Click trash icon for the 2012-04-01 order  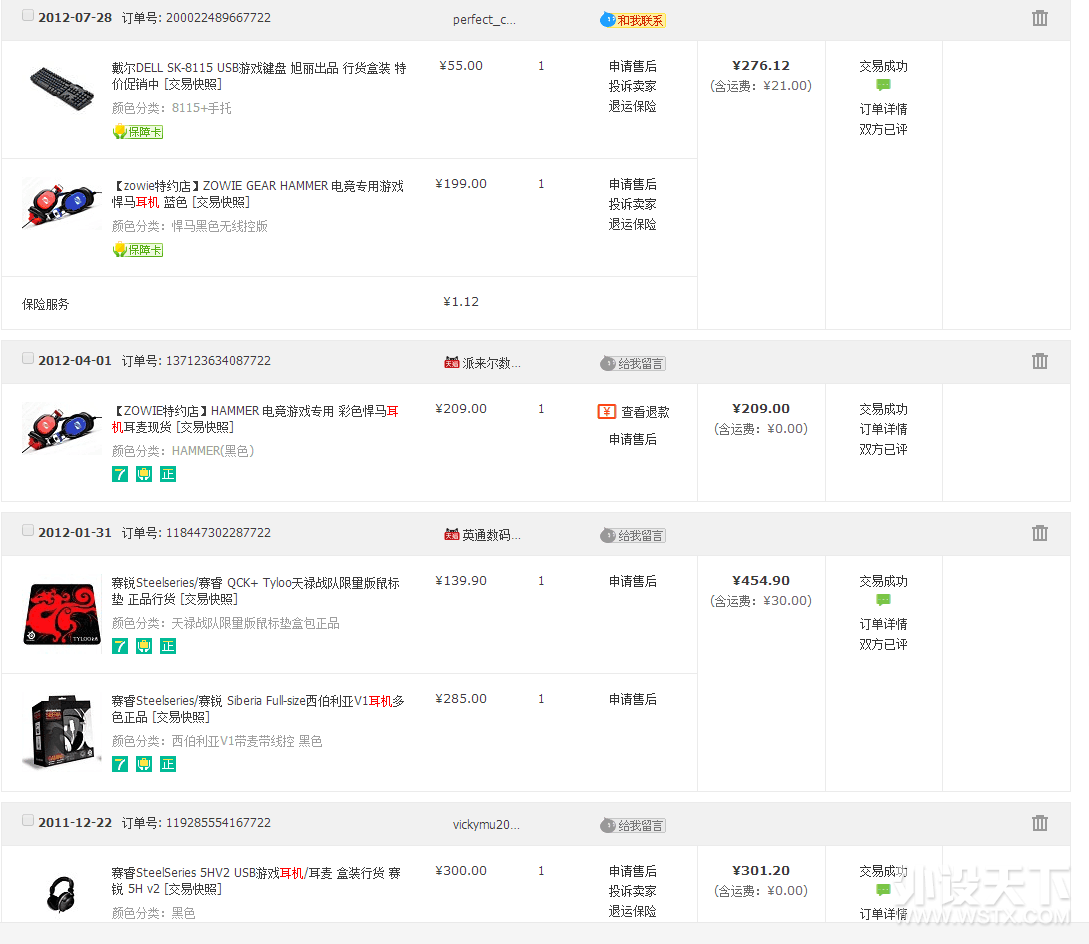(1040, 361)
